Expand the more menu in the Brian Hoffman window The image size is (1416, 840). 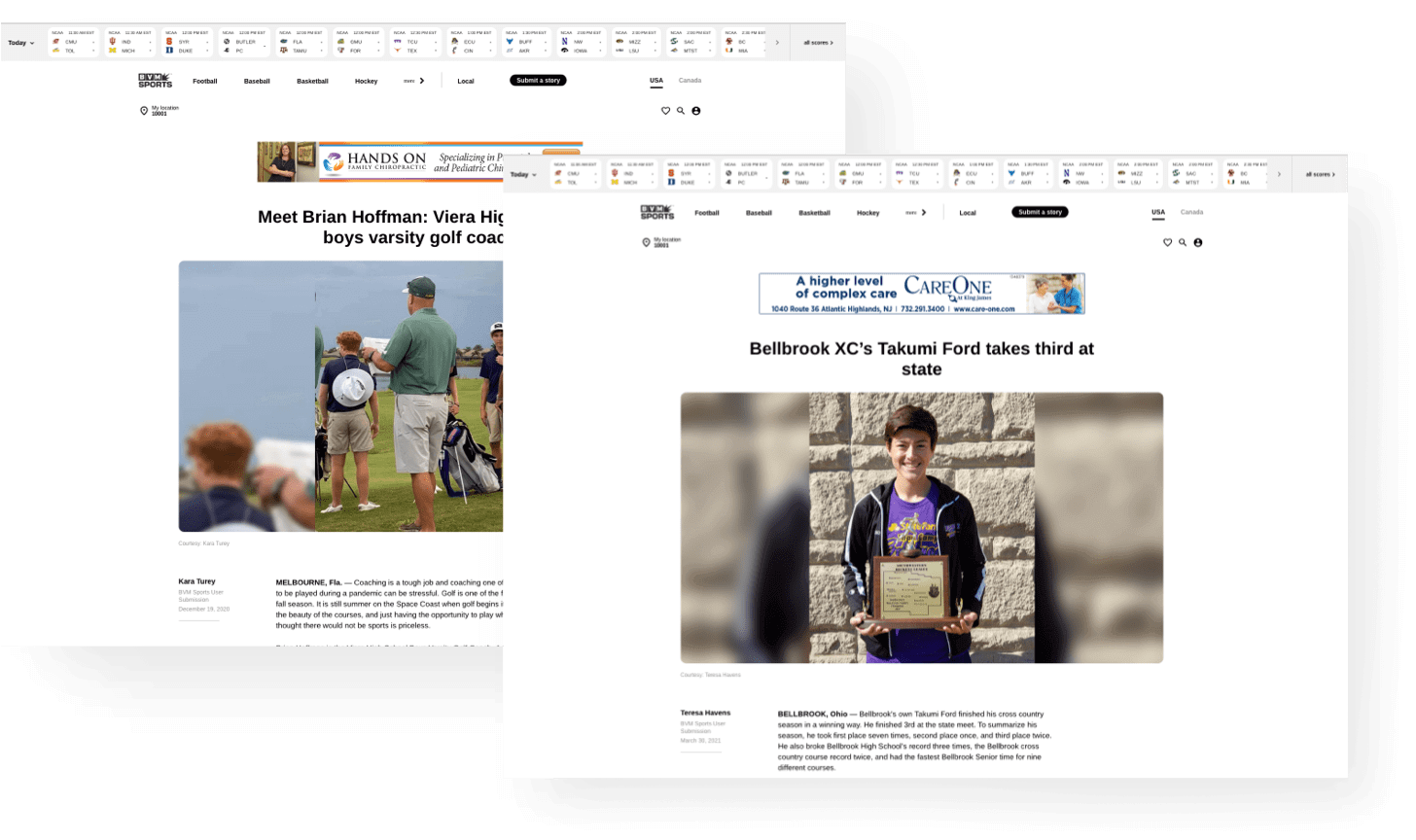coord(414,81)
